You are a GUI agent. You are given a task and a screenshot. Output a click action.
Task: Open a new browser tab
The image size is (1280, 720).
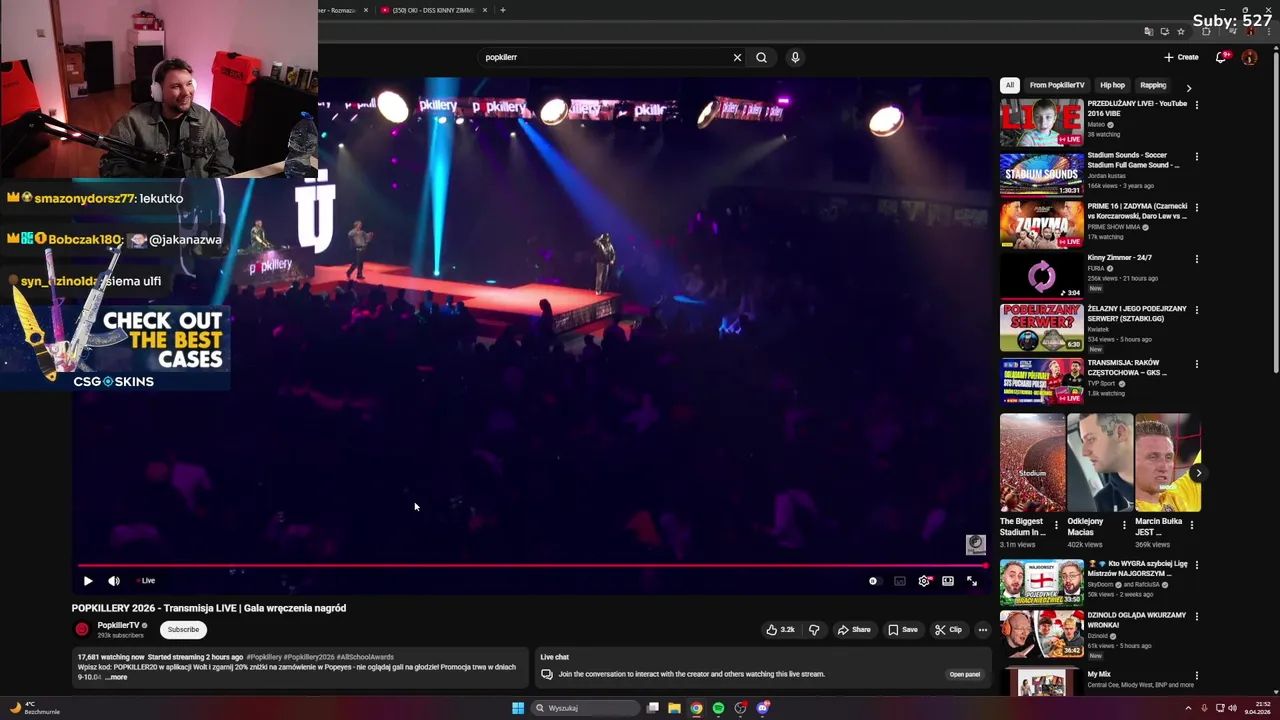(x=503, y=10)
